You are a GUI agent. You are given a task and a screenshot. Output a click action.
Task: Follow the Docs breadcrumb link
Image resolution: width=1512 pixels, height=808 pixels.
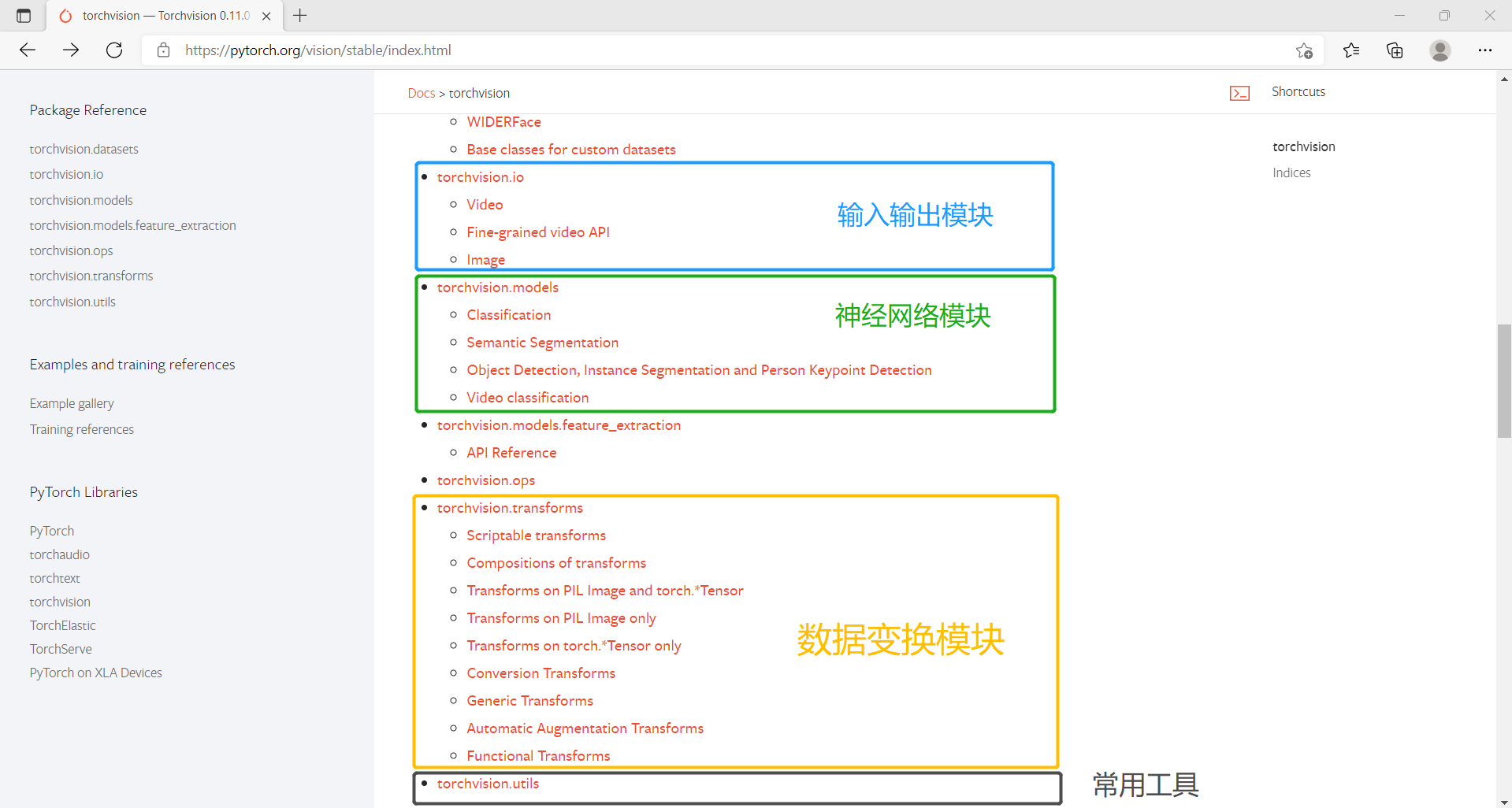[421, 92]
